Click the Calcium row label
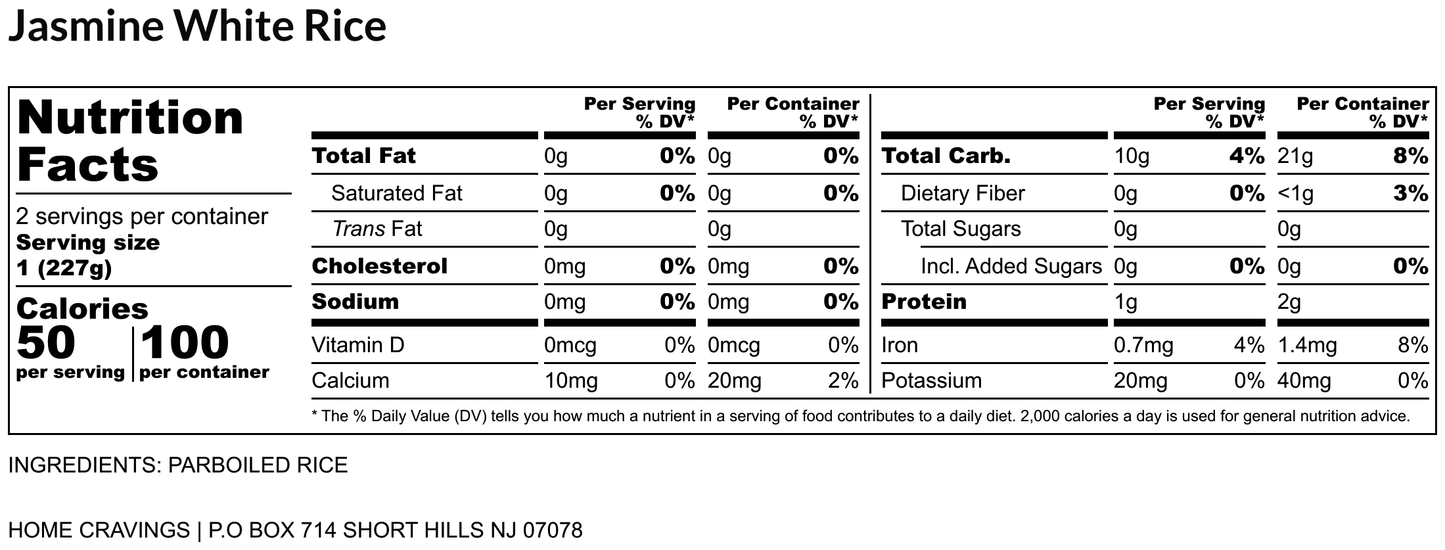Screen dimensions: 1445x550 (x=351, y=380)
